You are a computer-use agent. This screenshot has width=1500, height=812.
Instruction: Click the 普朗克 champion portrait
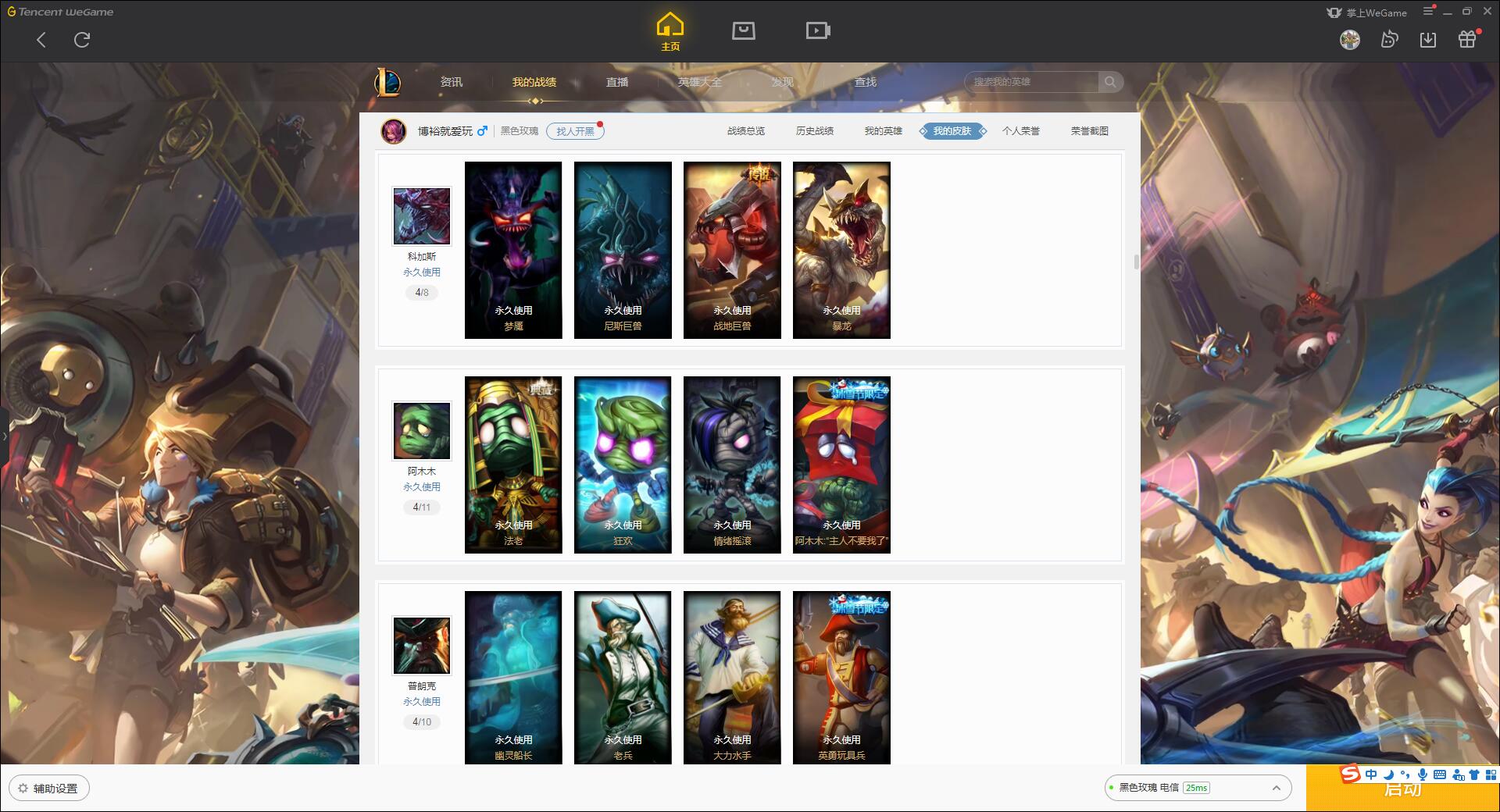point(422,646)
